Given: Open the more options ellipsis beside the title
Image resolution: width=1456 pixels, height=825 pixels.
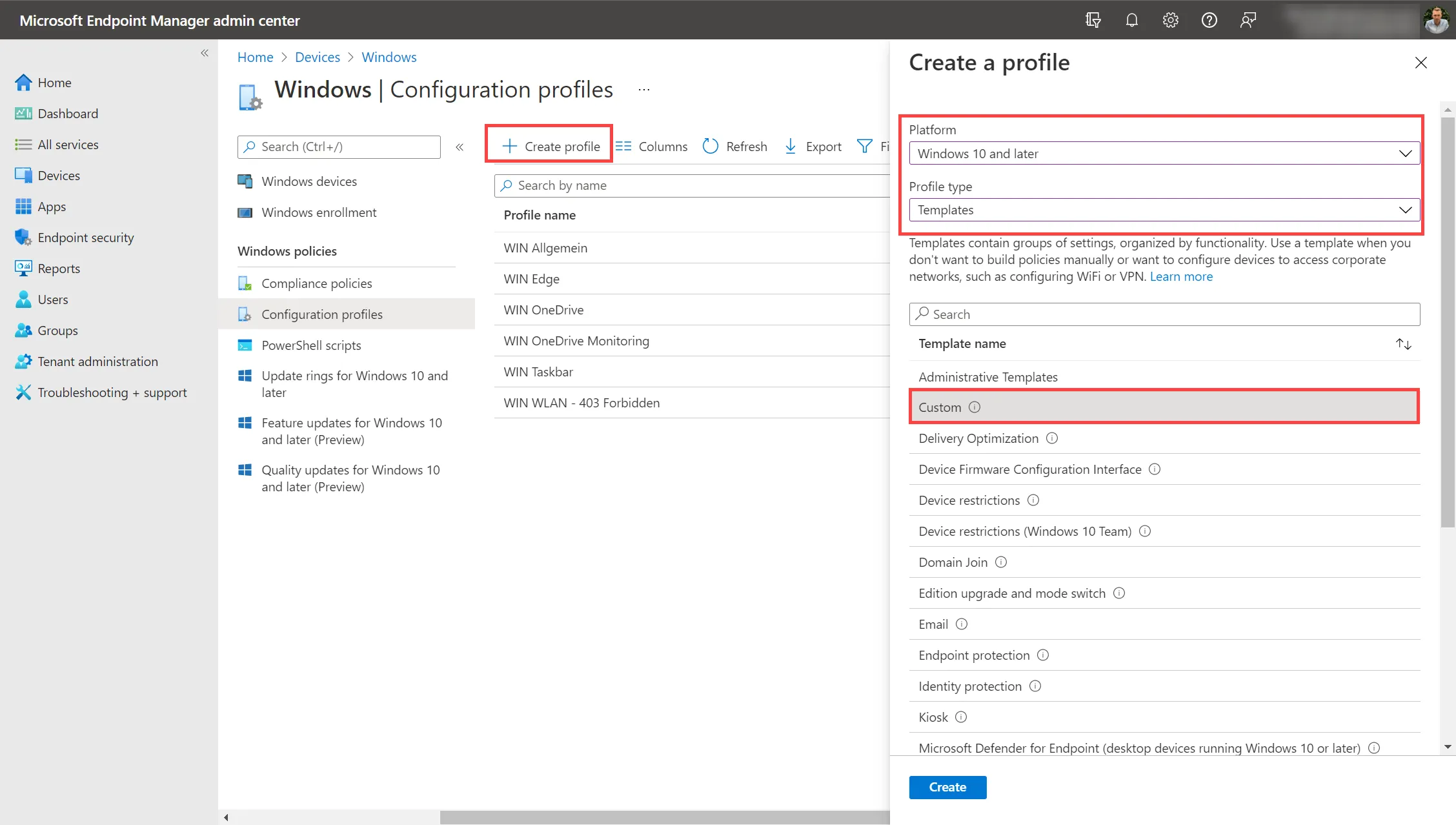Looking at the screenshot, I should pos(644,90).
